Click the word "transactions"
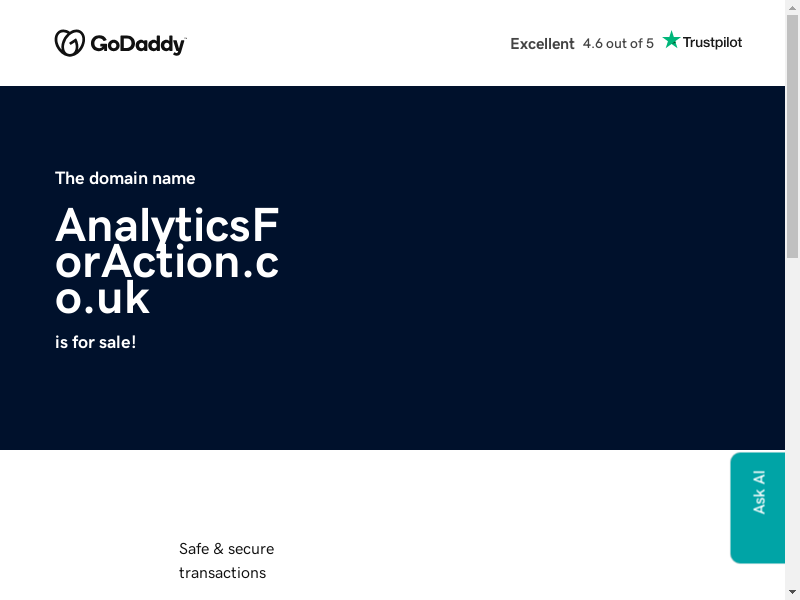 (x=222, y=573)
